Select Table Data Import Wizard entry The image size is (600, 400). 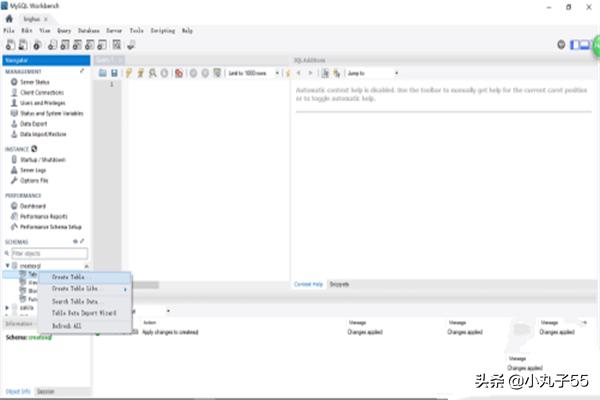pyautogui.click(x=85, y=313)
